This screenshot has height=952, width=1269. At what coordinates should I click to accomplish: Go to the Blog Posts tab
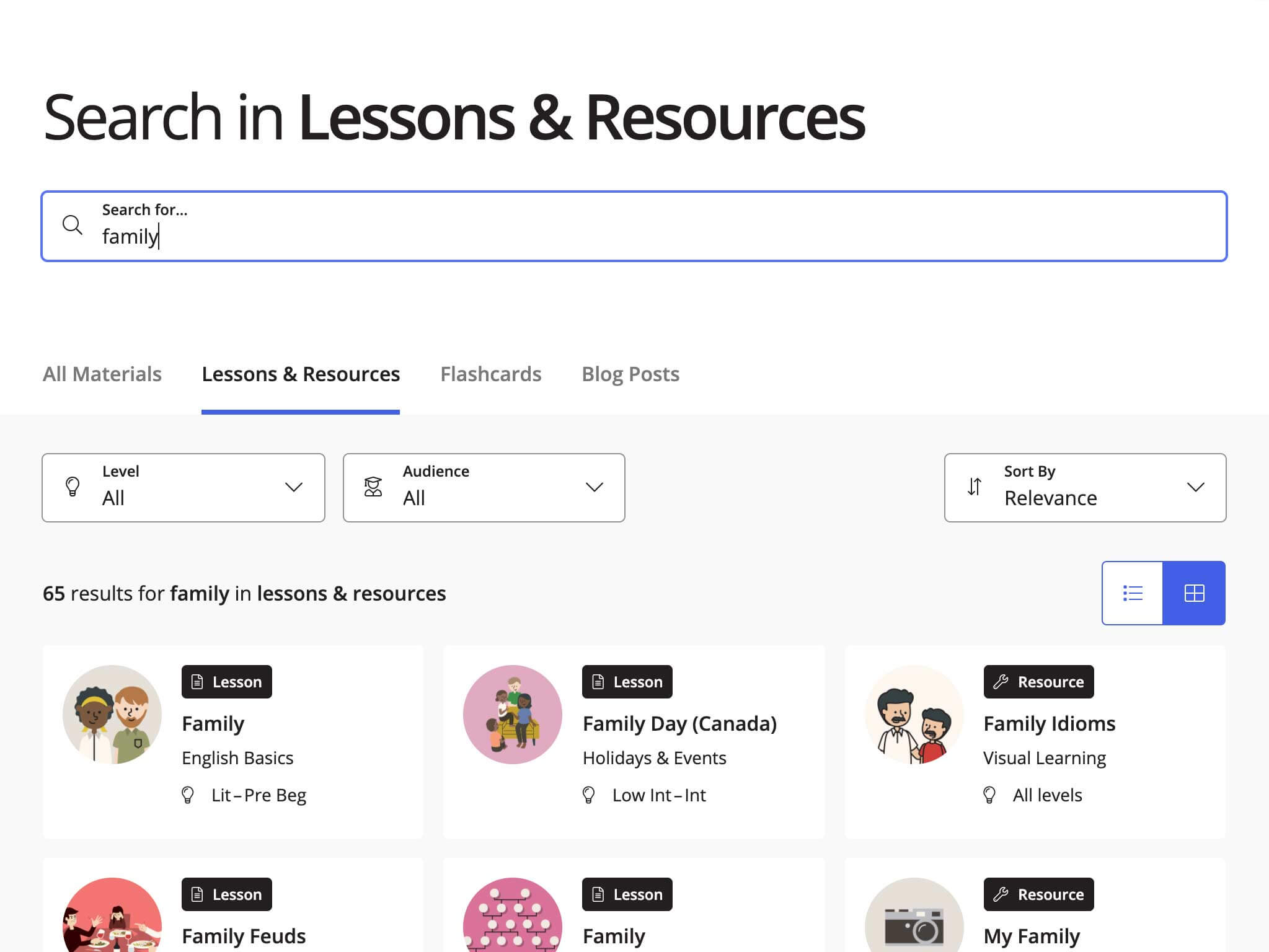(x=630, y=374)
